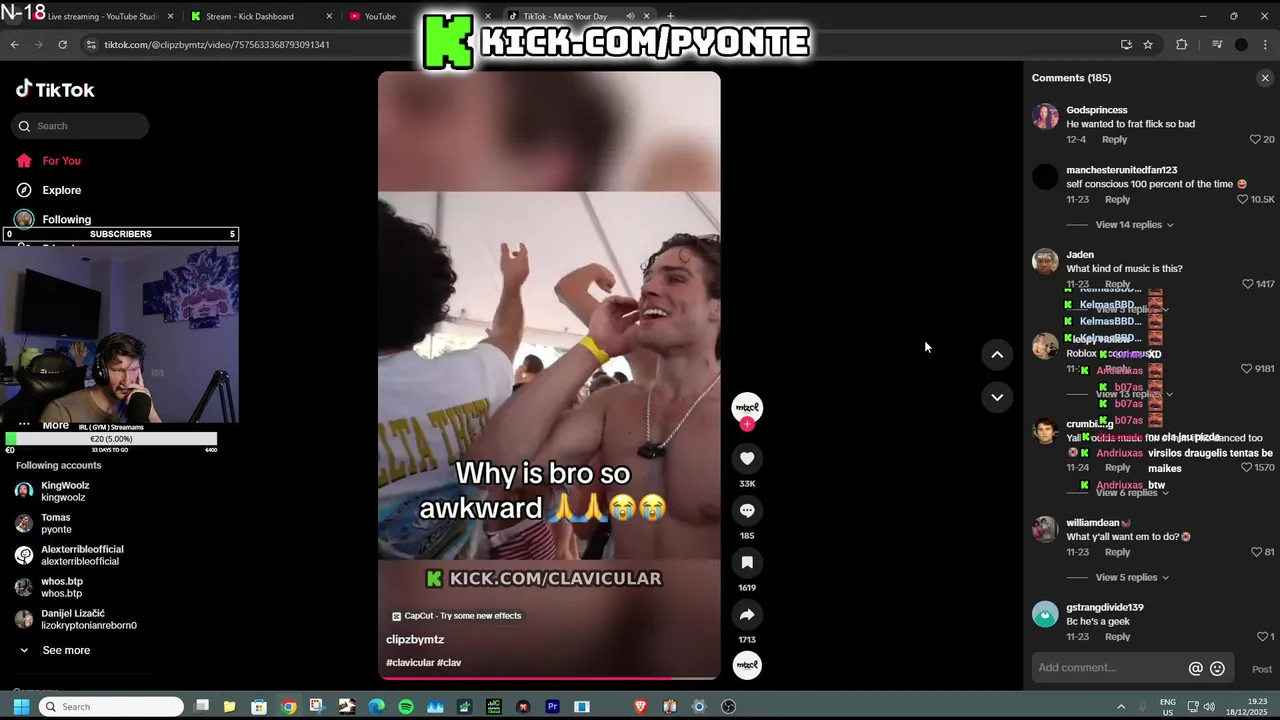Reply to manchesterunitedfan123's comment
This screenshot has height=720, width=1280.
(1117, 199)
